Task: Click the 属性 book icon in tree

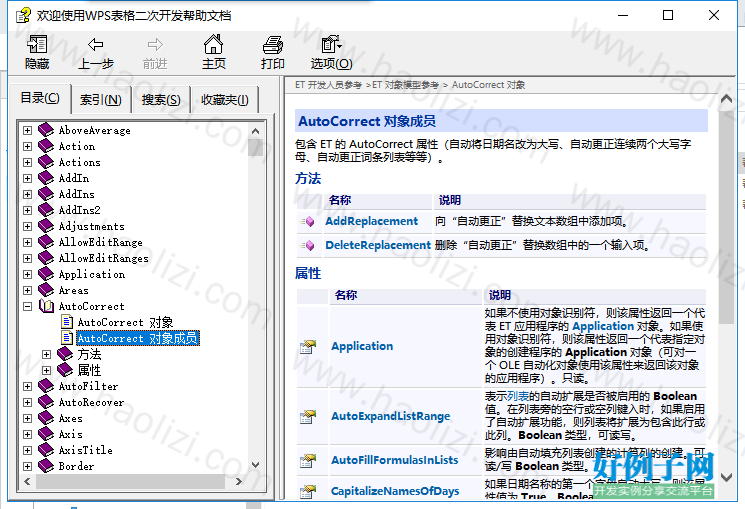Action: (x=65, y=370)
